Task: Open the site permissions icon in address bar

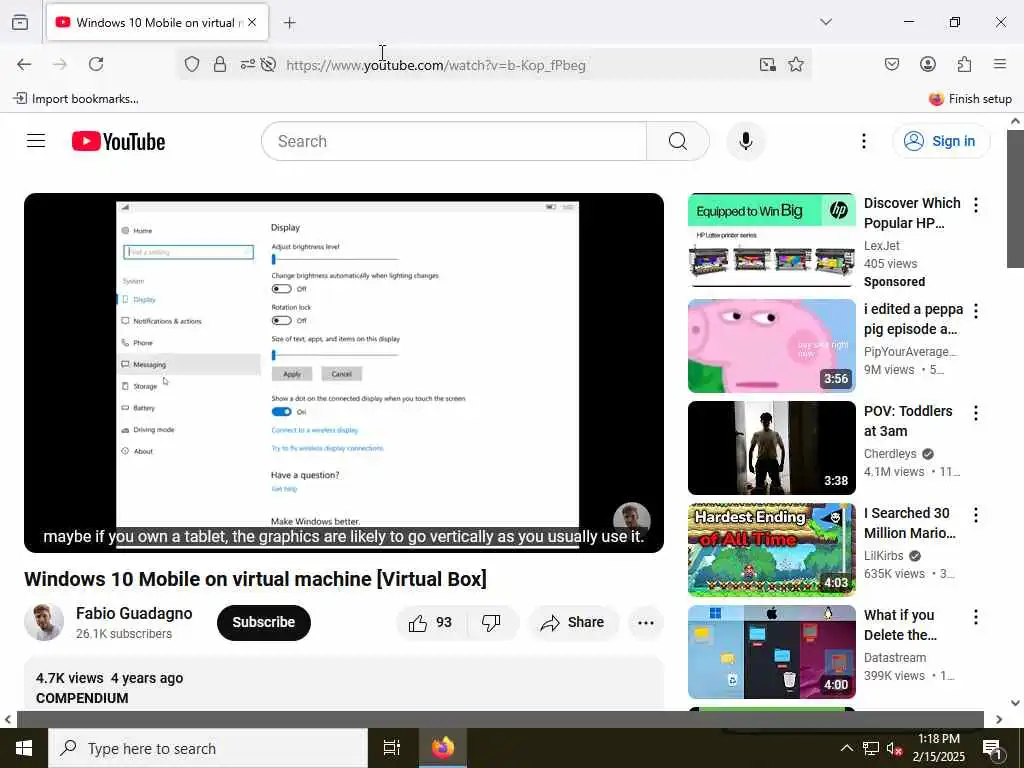Action: coord(248,64)
